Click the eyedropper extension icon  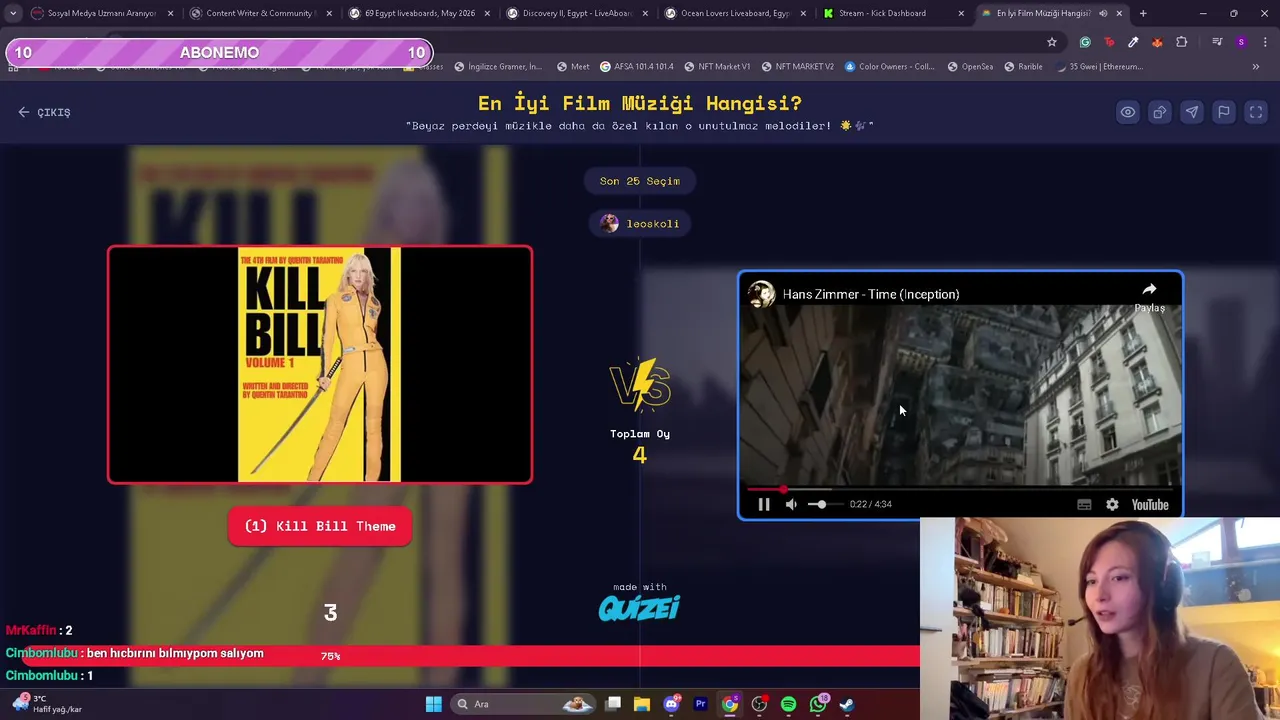pos(1133,42)
